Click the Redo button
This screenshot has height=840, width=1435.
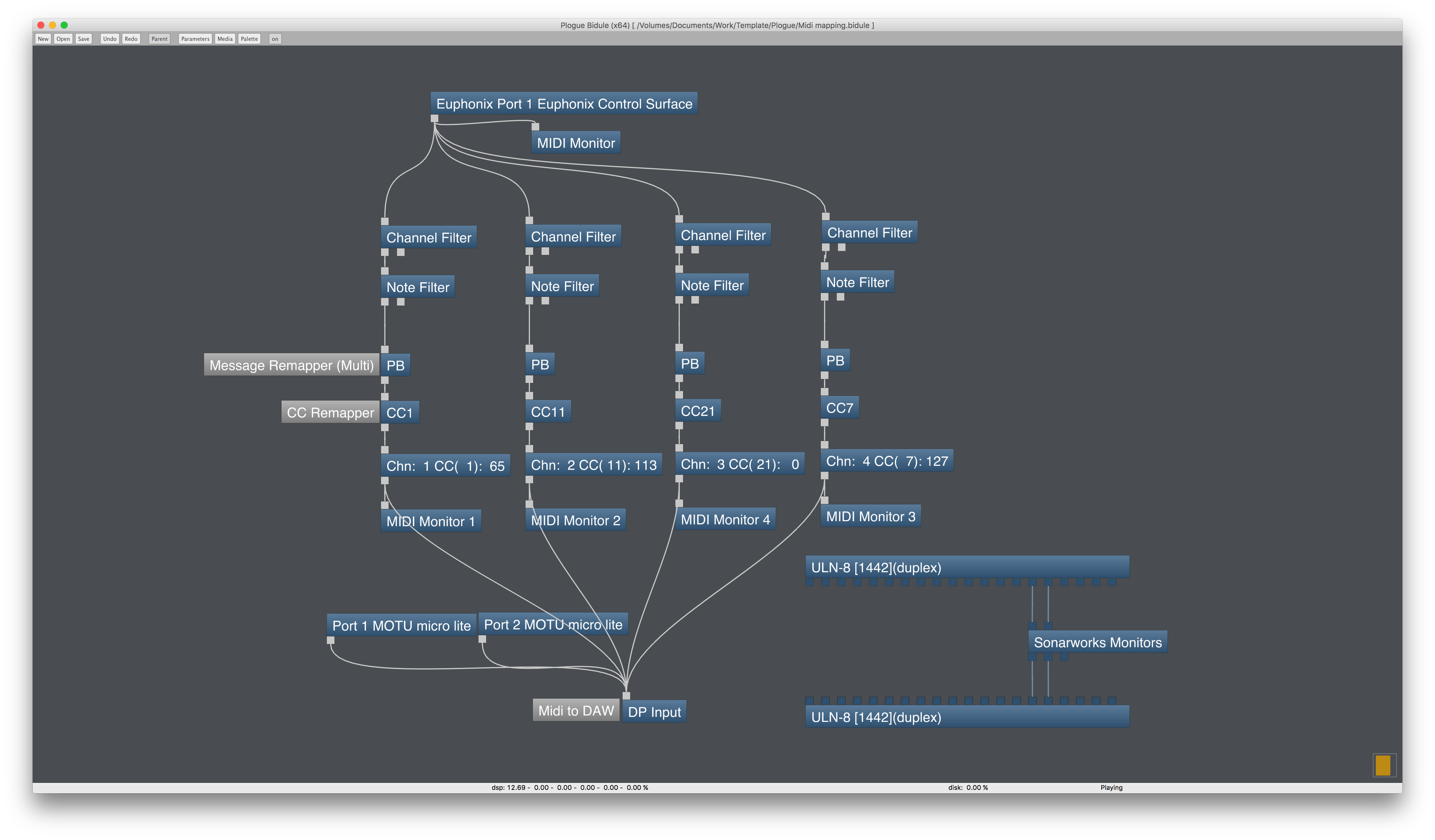[x=131, y=39]
